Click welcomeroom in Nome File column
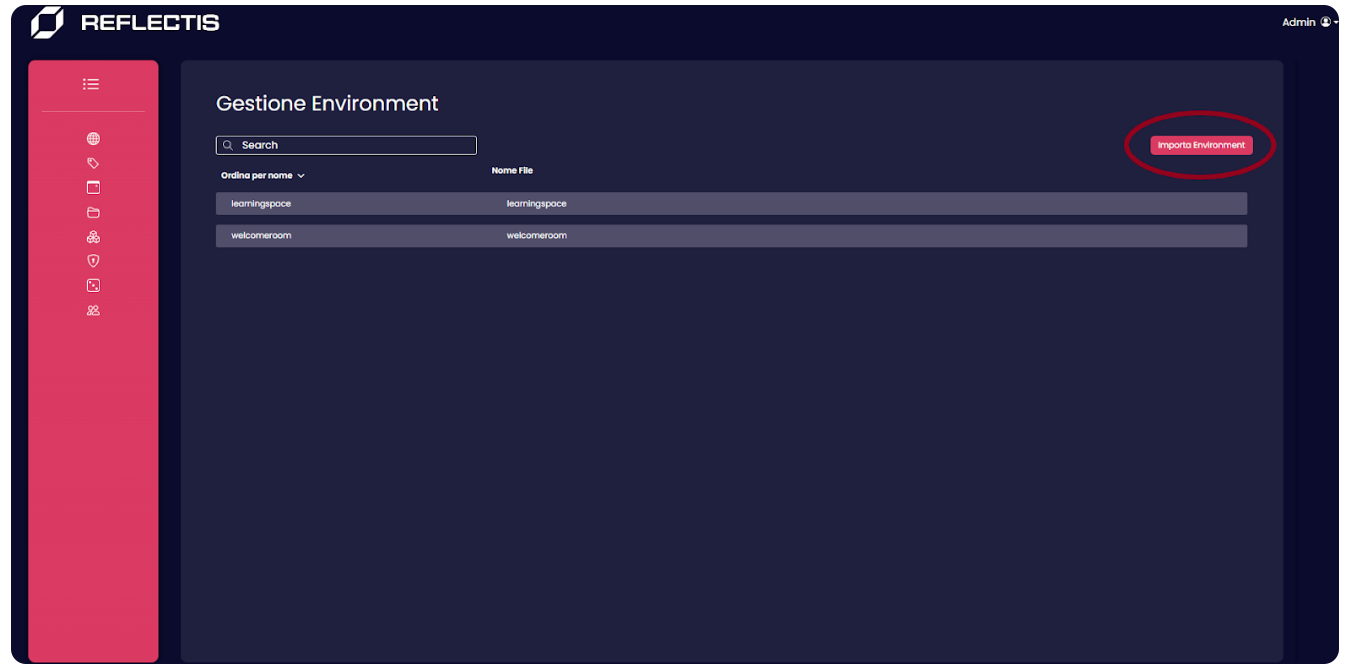The image size is (1349, 669). pyautogui.click(x=536, y=236)
